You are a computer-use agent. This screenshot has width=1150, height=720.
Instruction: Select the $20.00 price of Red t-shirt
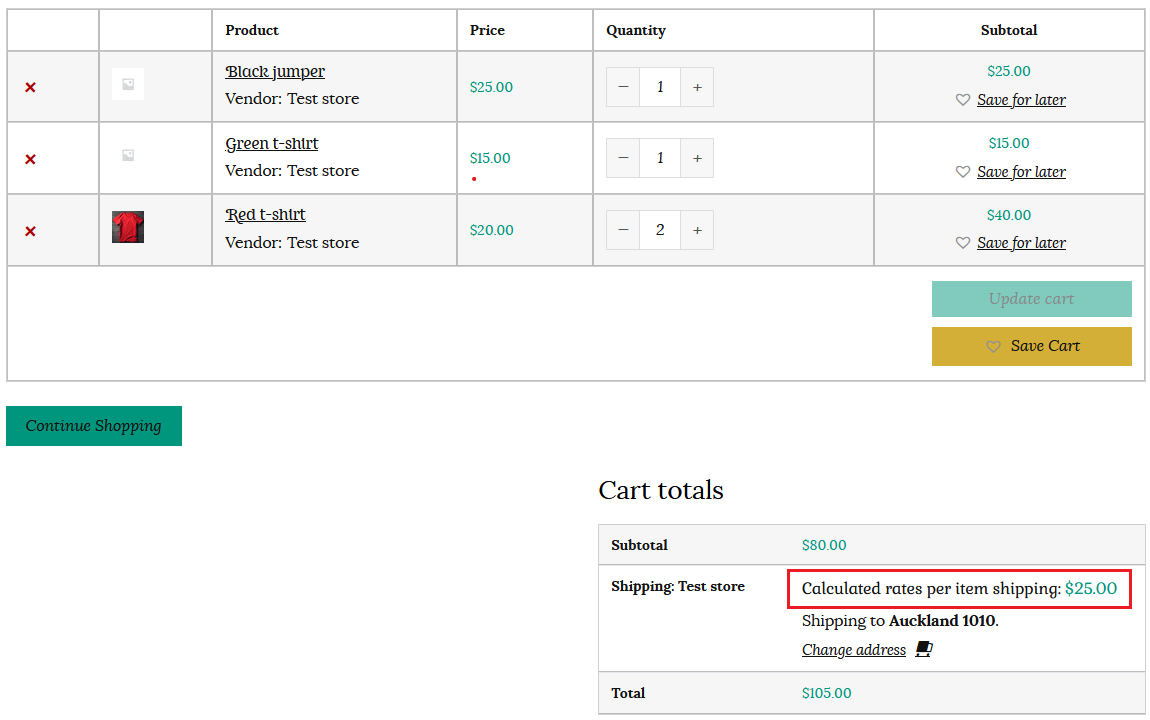491,230
